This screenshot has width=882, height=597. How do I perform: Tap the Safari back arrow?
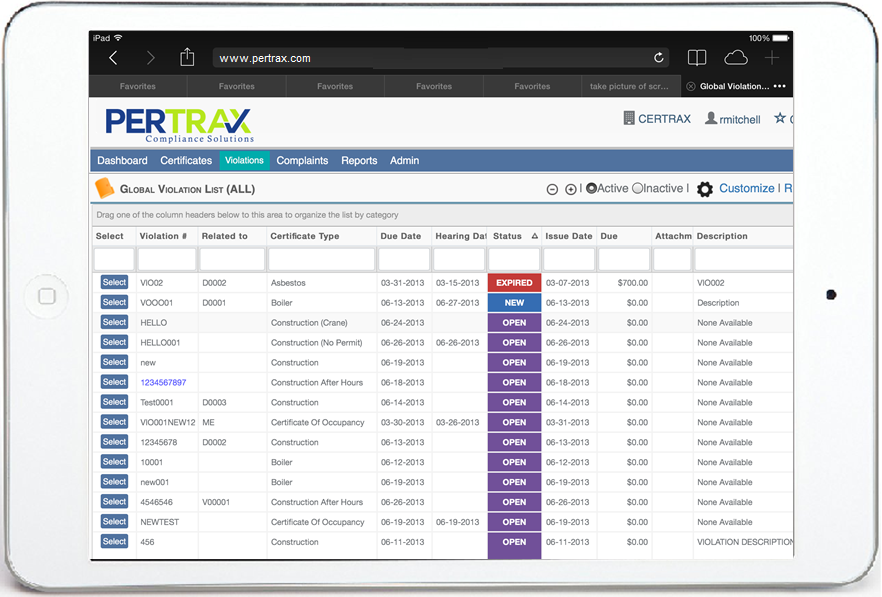pos(113,57)
